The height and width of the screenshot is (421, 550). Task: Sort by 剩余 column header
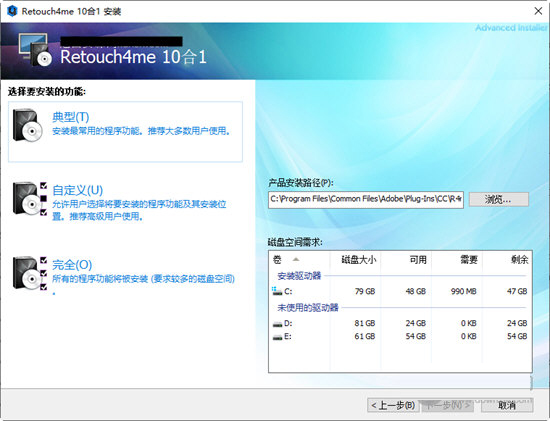point(507,260)
